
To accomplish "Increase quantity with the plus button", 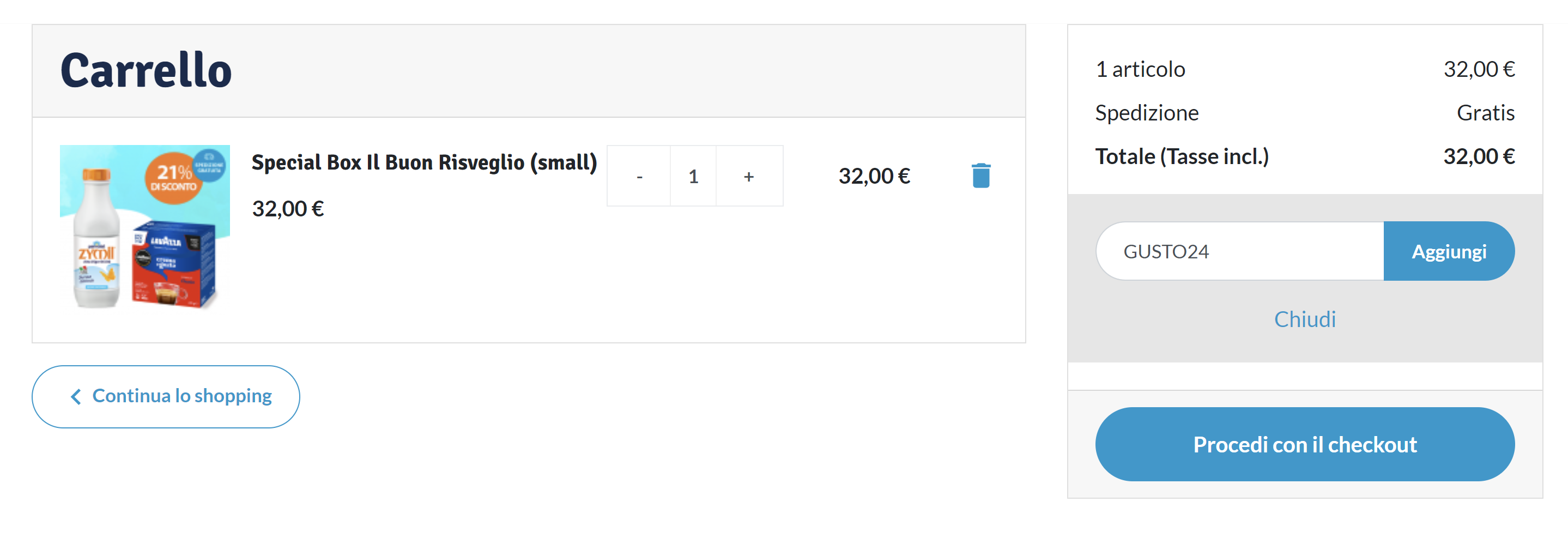I will (749, 177).
